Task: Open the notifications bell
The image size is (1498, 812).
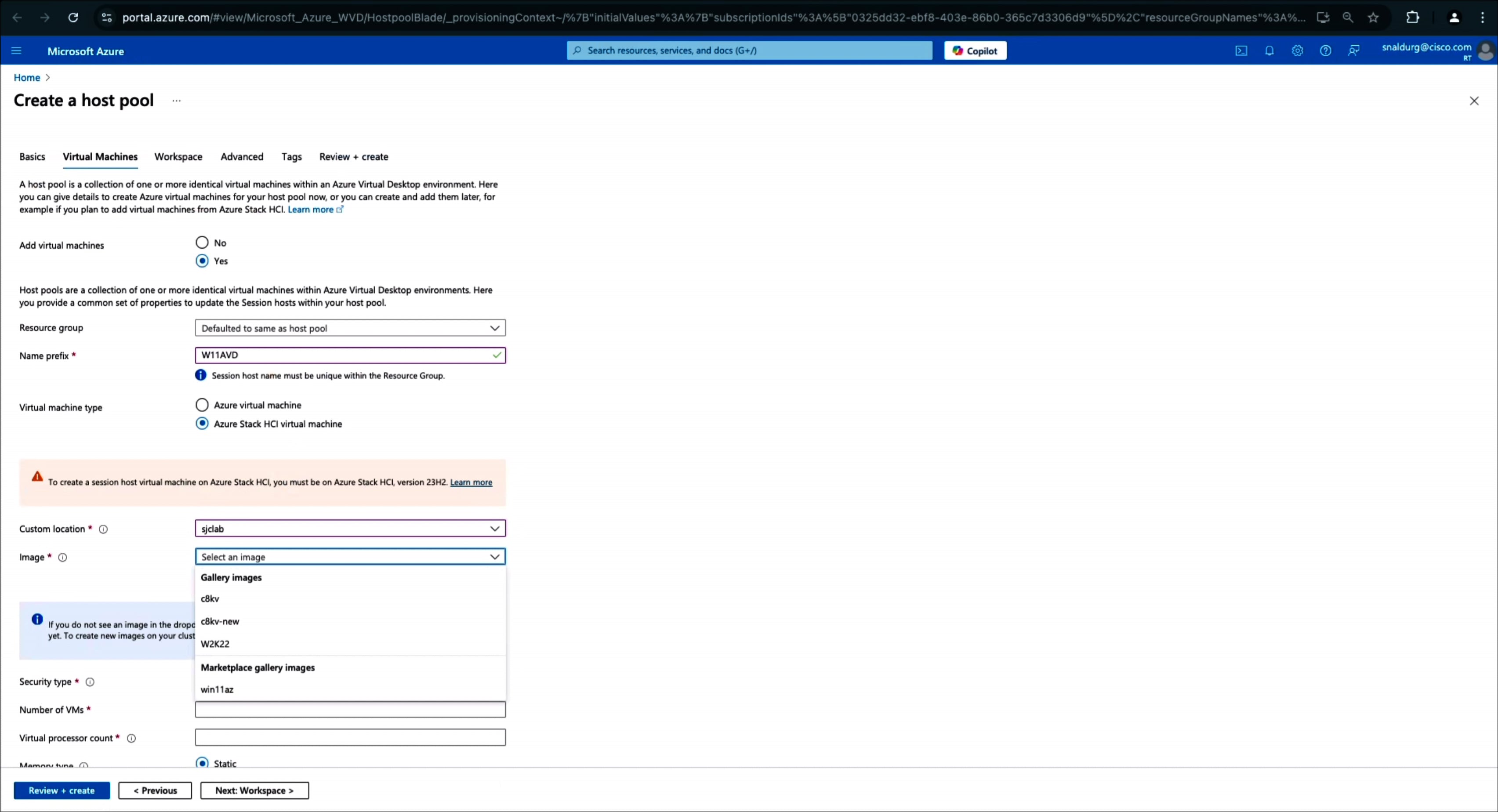Action: pyautogui.click(x=1269, y=51)
